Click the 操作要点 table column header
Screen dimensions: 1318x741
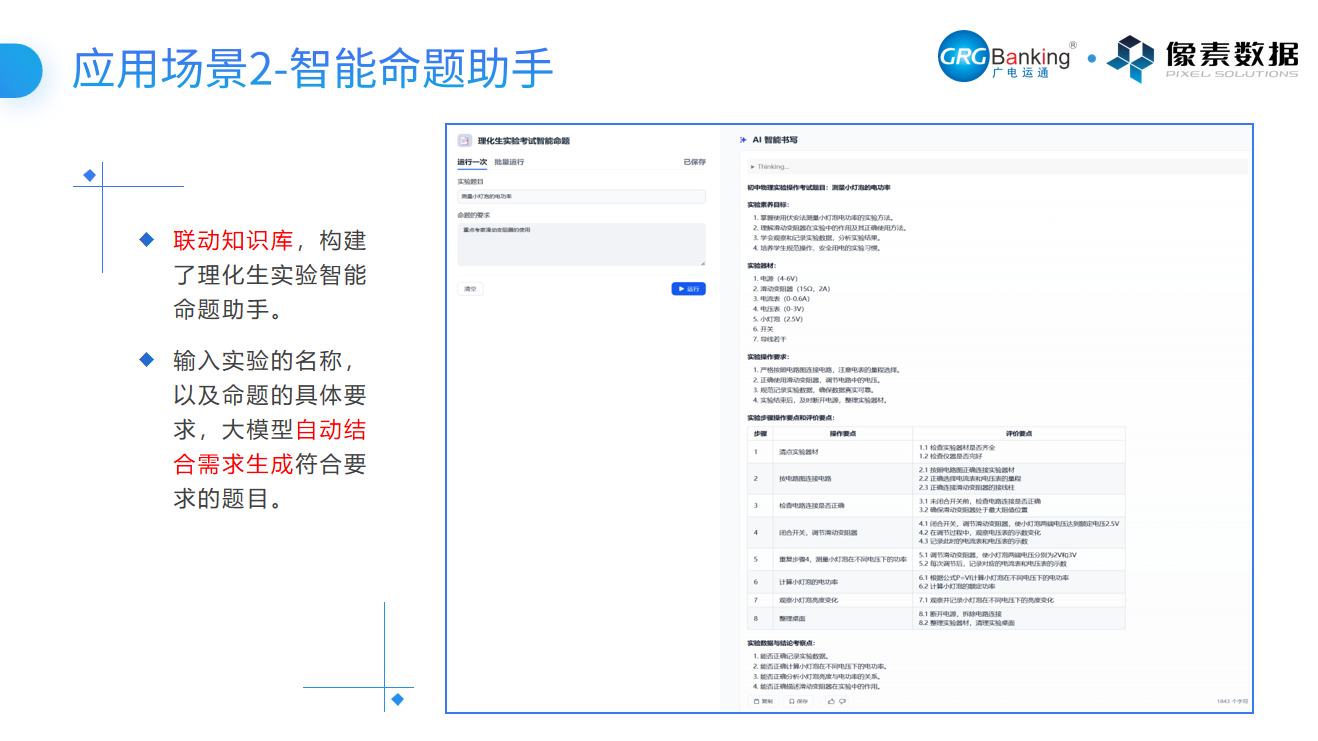click(x=843, y=433)
